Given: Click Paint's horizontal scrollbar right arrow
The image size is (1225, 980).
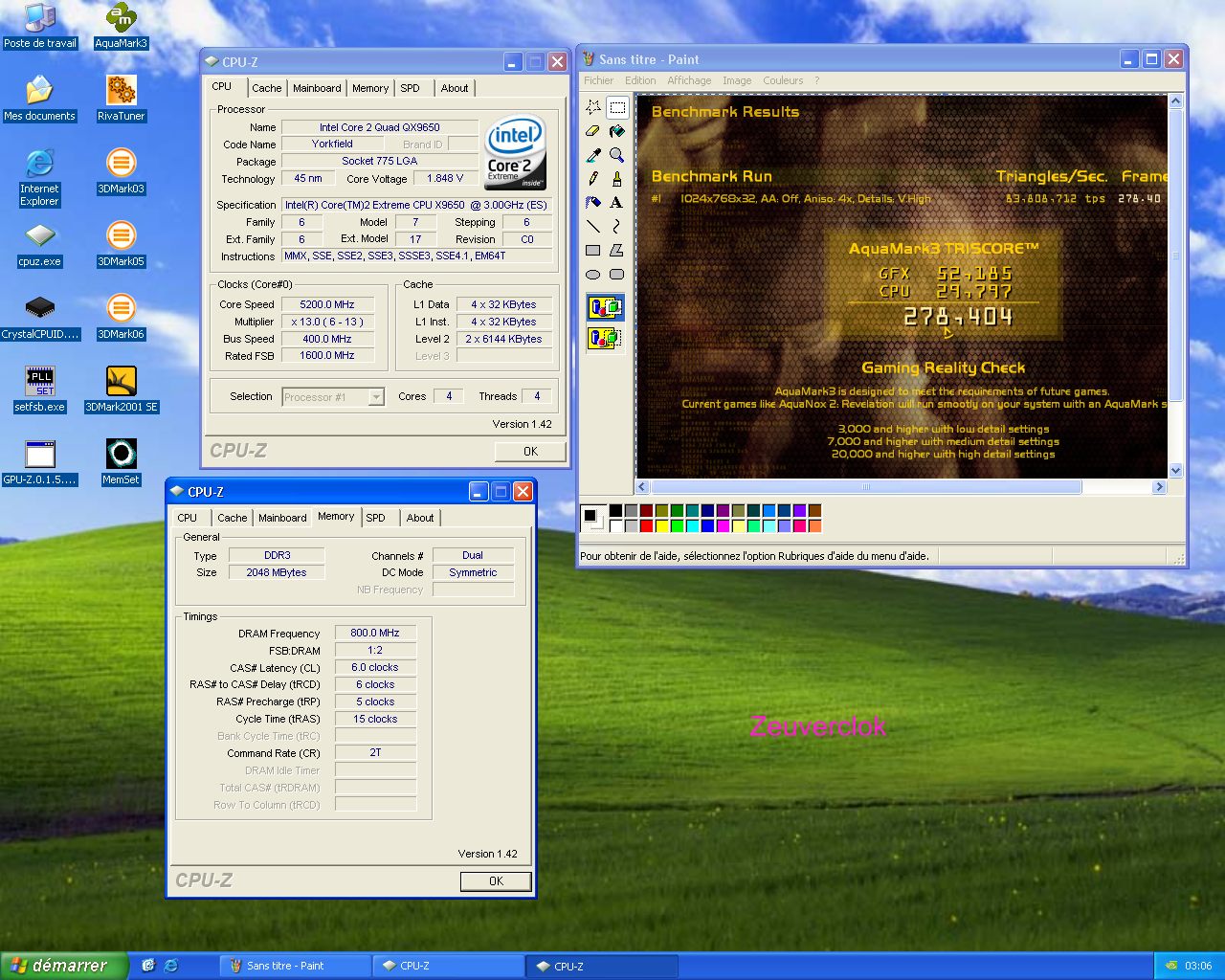Looking at the screenshot, I should click(1160, 487).
